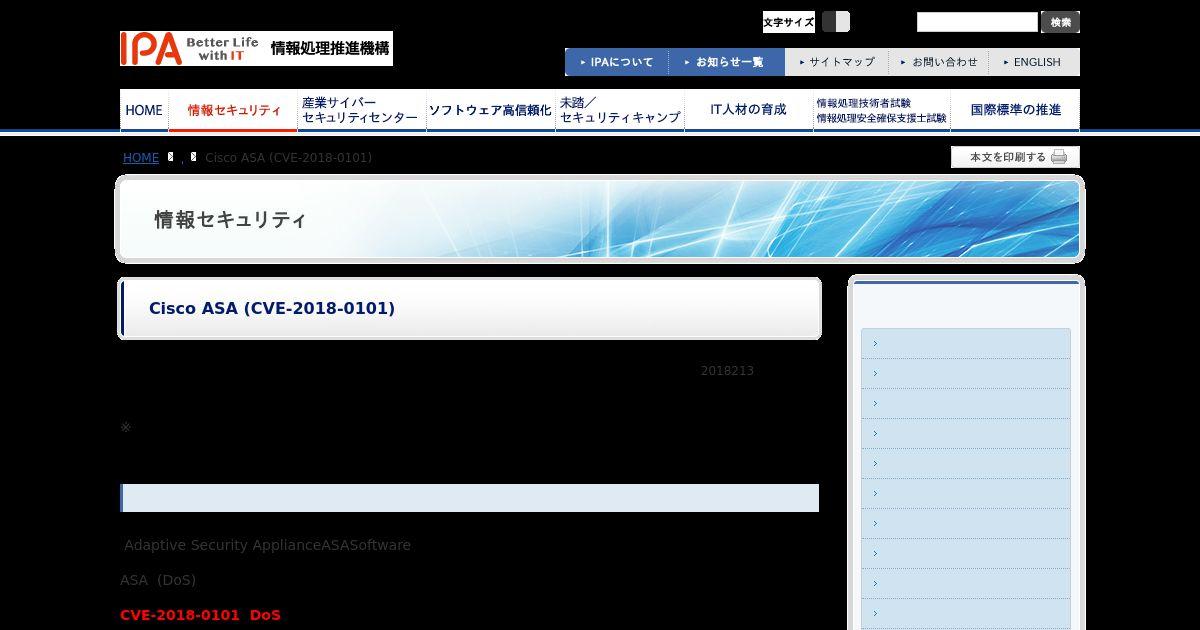This screenshot has height=630, width=1200.
Task: Focus the site search input field
Action: pos(977,22)
